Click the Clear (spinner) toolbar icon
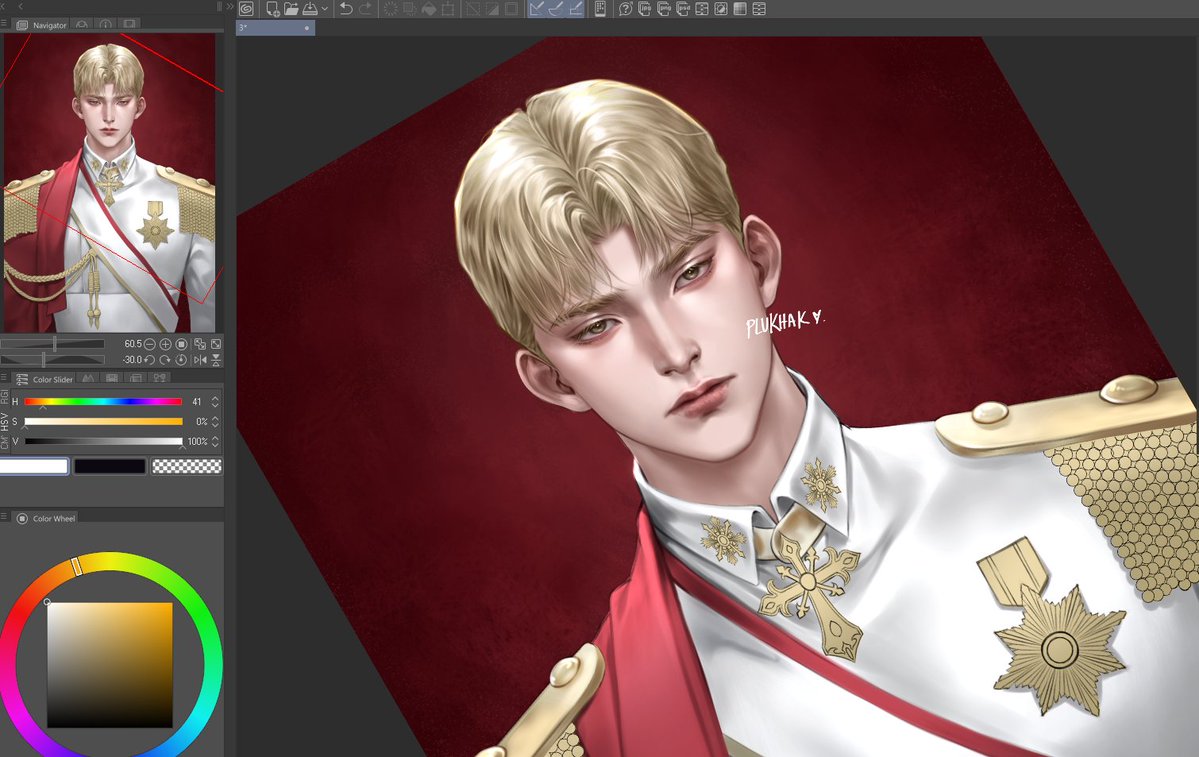The height and width of the screenshot is (757, 1199). [391, 9]
